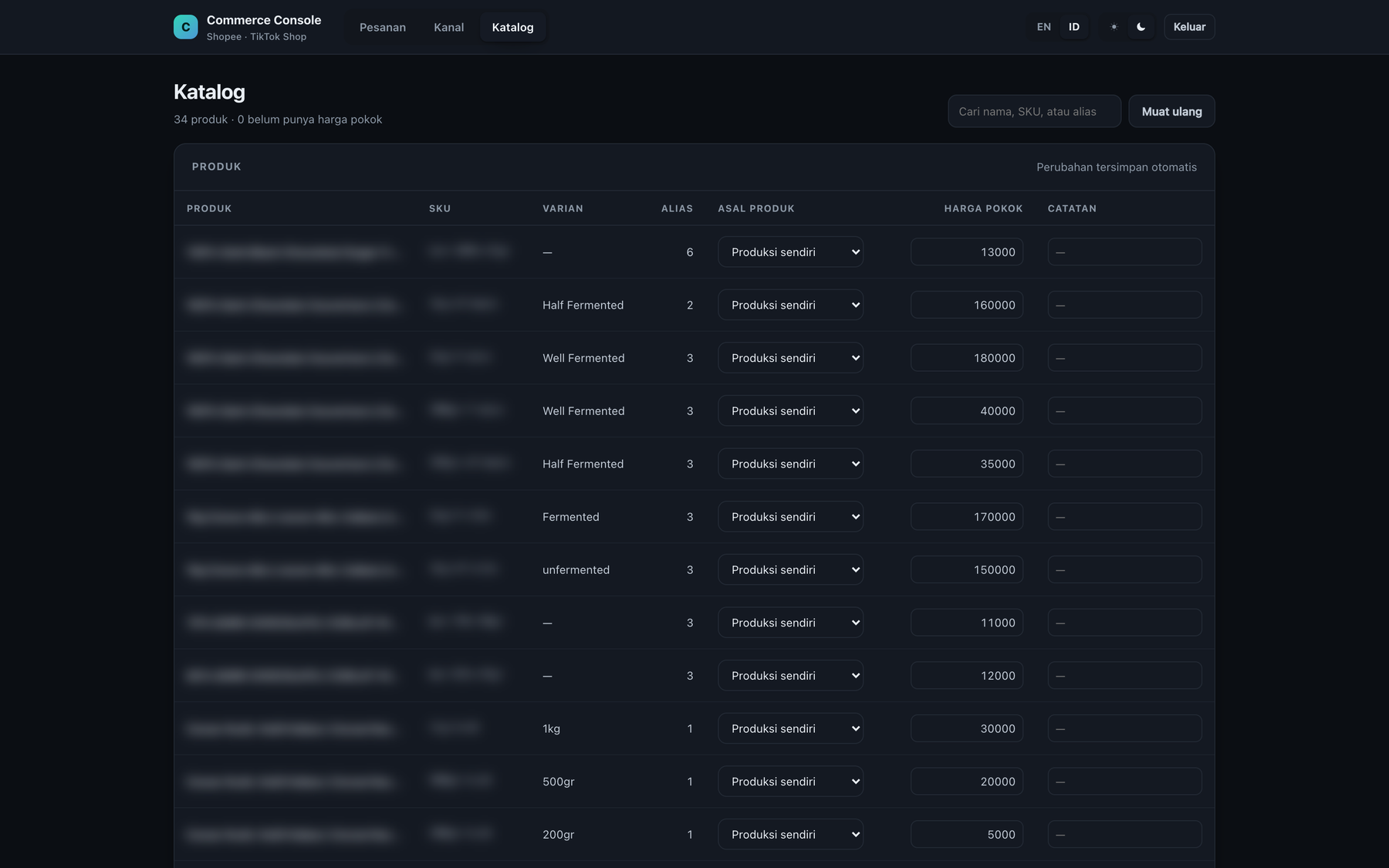The image size is (1389, 868).
Task: Edit the Harga Pokok field showing 11000
Action: [967, 623]
